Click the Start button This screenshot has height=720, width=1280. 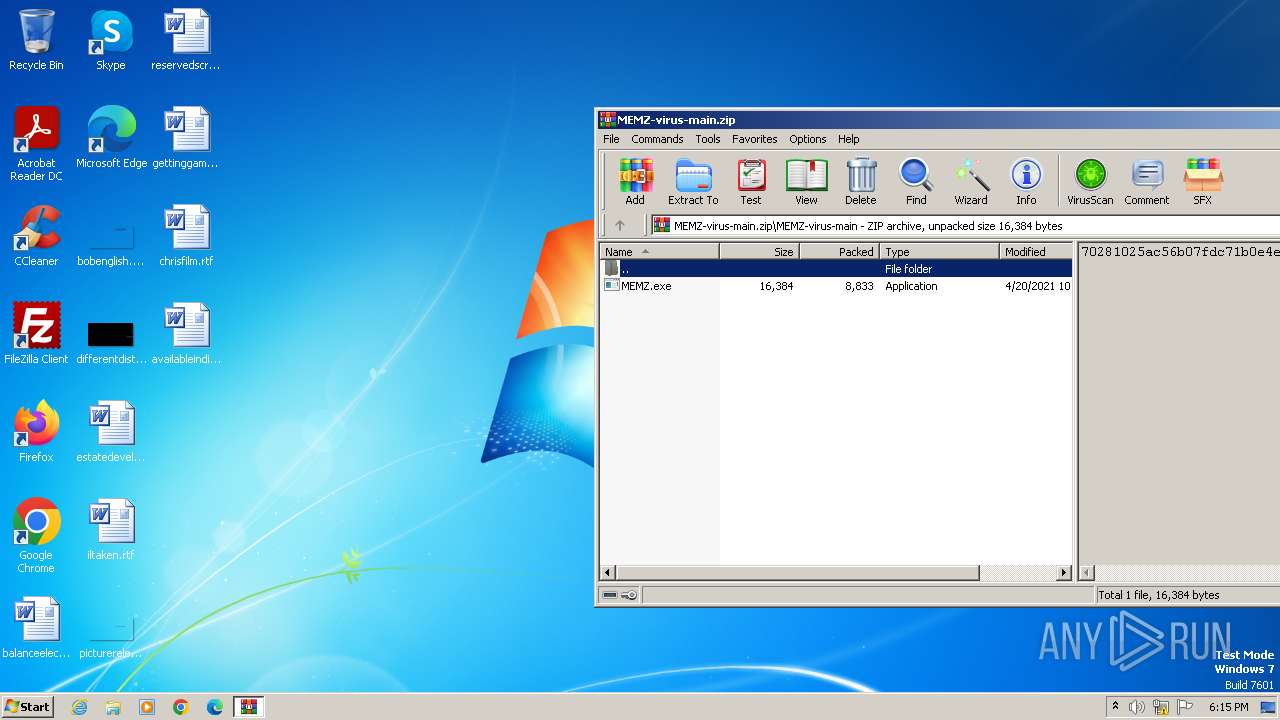point(28,707)
